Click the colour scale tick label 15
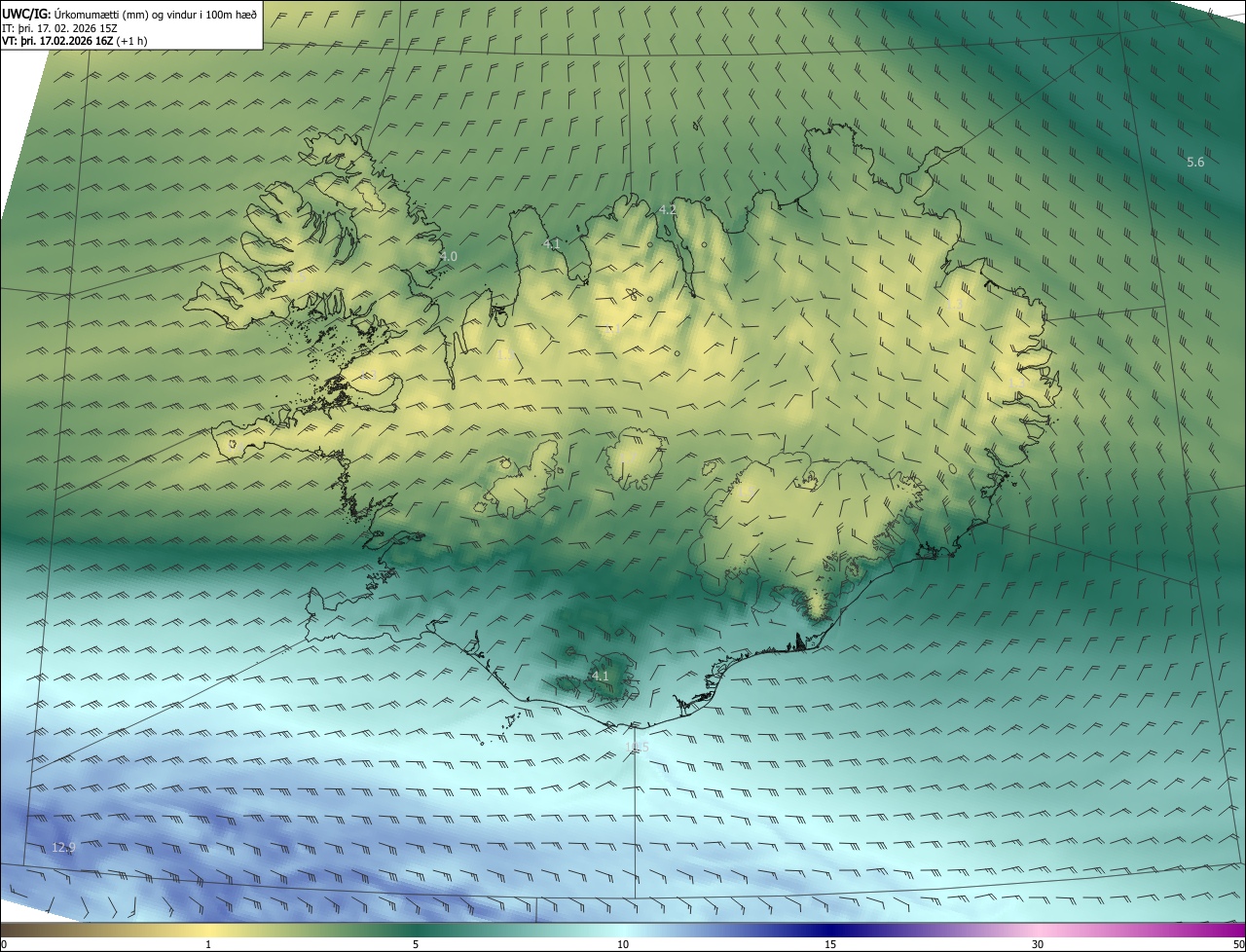1246x952 pixels. [x=830, y=944]
